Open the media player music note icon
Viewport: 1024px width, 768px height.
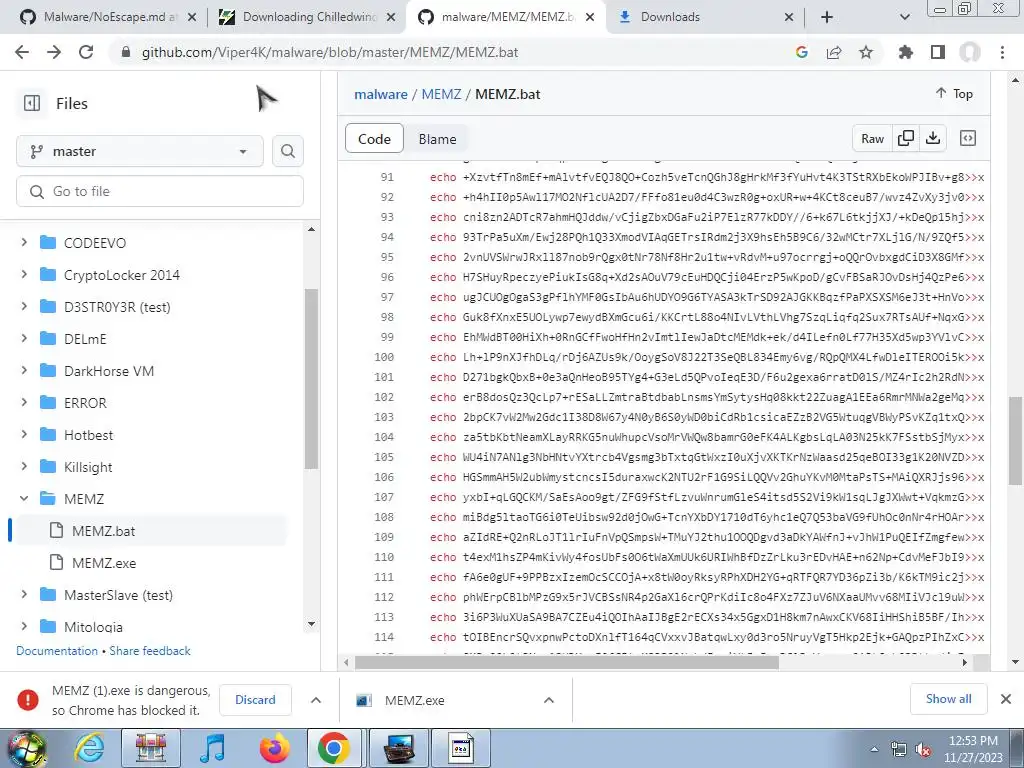(213, 748)
